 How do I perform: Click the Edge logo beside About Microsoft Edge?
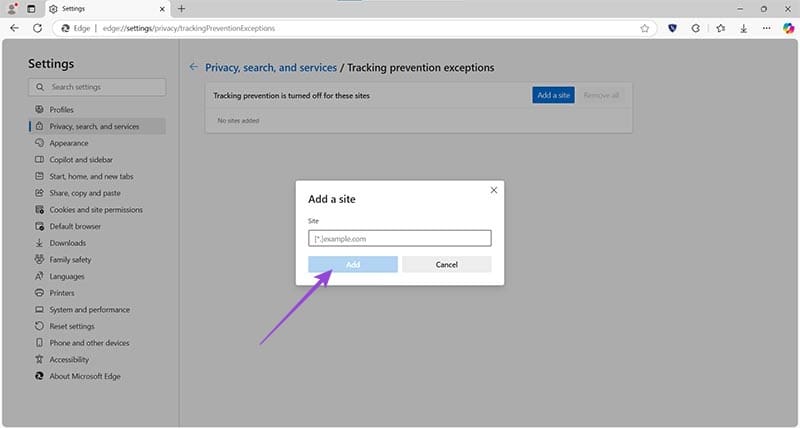(x=39, y=376)
